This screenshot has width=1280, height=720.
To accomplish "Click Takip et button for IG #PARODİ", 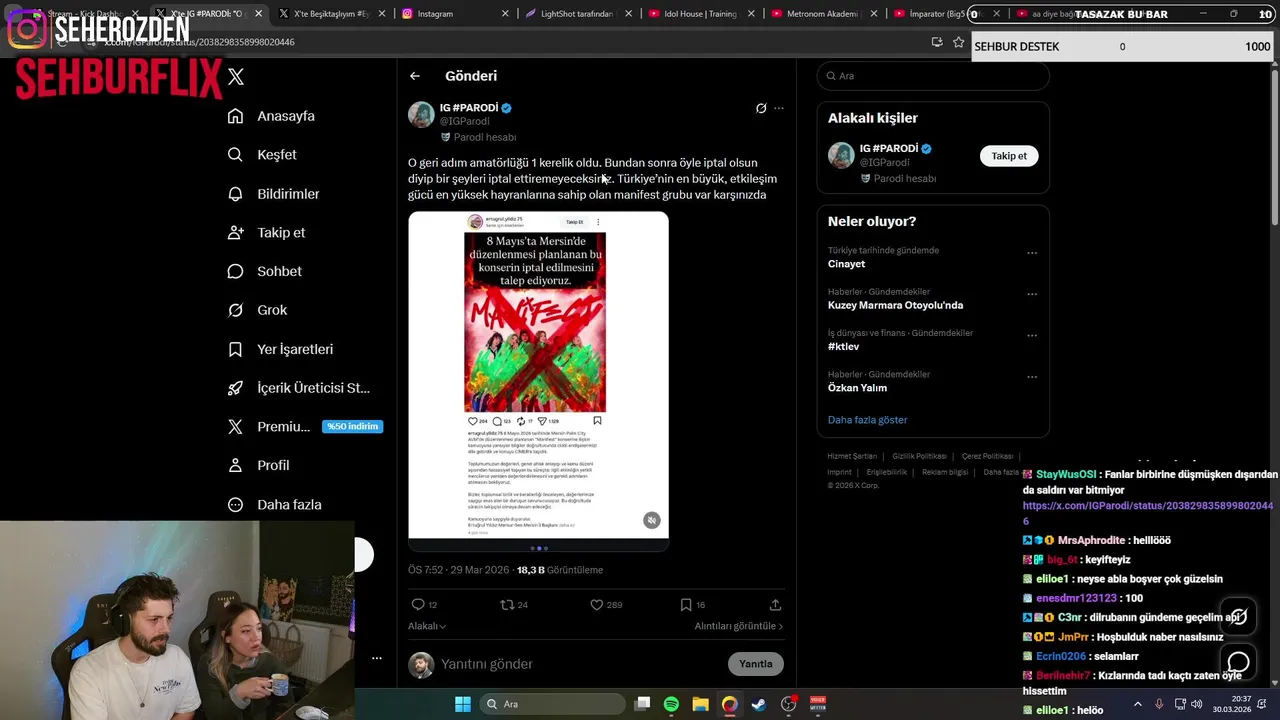I will pyautogui.click(x=1009, y=156).
